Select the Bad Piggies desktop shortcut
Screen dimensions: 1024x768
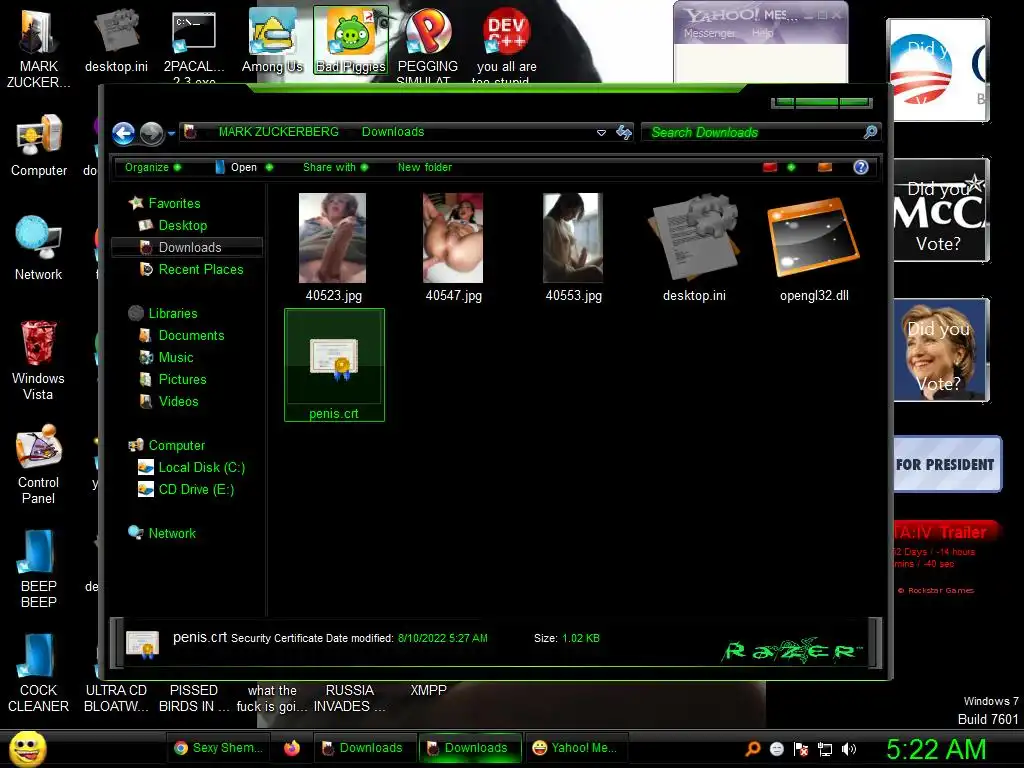(351, 40)
